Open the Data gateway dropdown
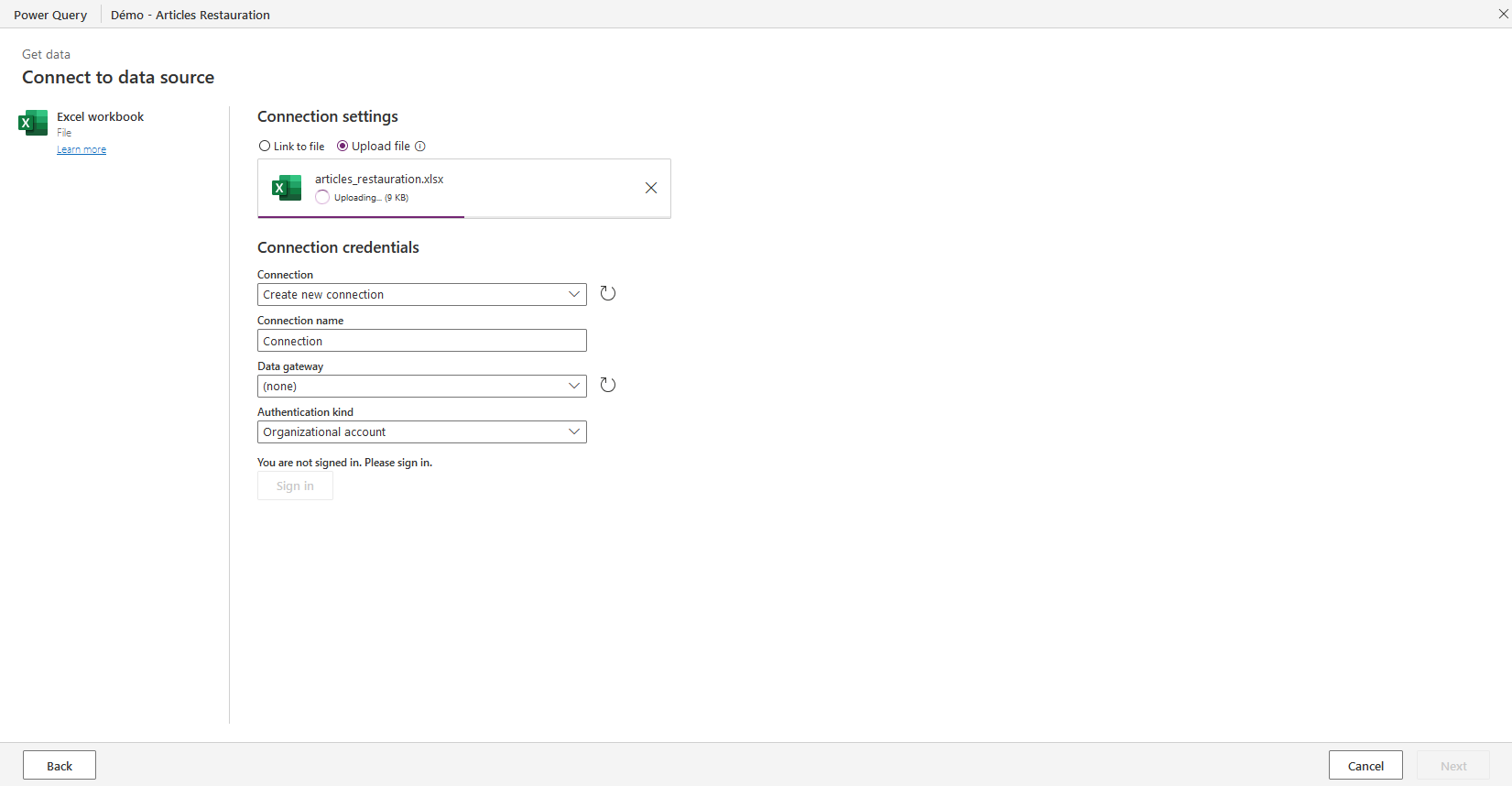 [x=422, y=387]
